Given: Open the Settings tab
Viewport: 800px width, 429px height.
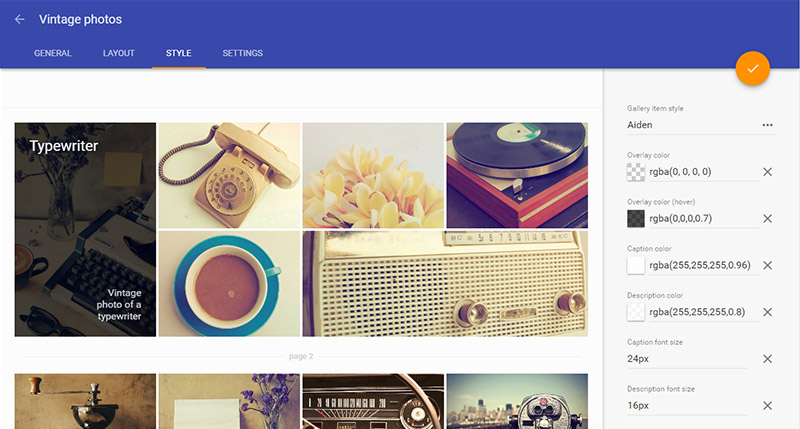Looking at the screenshot, I should (242, 53).
